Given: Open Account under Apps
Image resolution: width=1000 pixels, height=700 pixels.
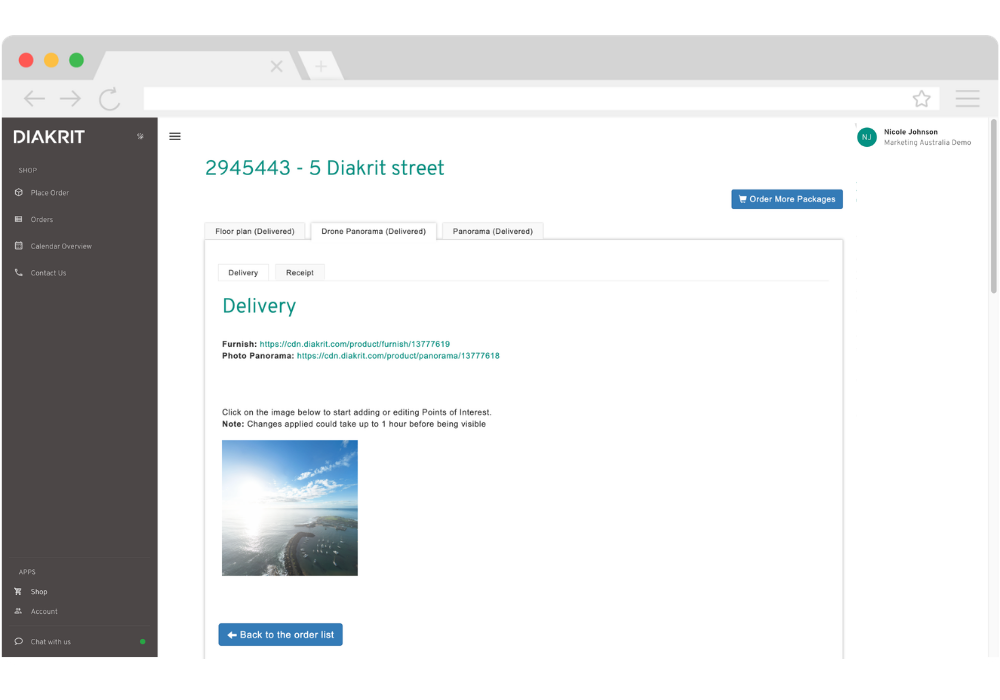Looking at the screenshot, I should click(44, 611).
